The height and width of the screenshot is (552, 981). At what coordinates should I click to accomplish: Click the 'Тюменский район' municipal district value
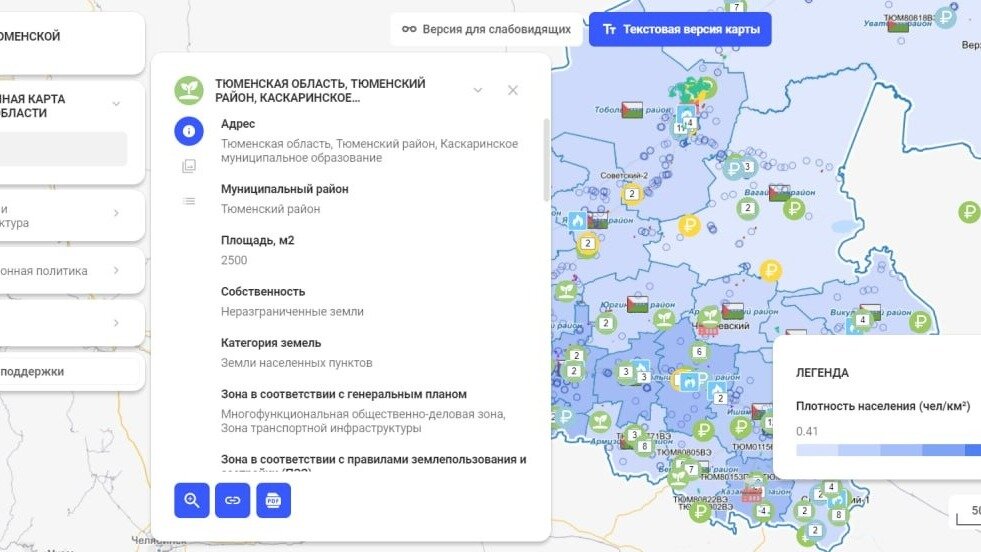coord(270,209)
